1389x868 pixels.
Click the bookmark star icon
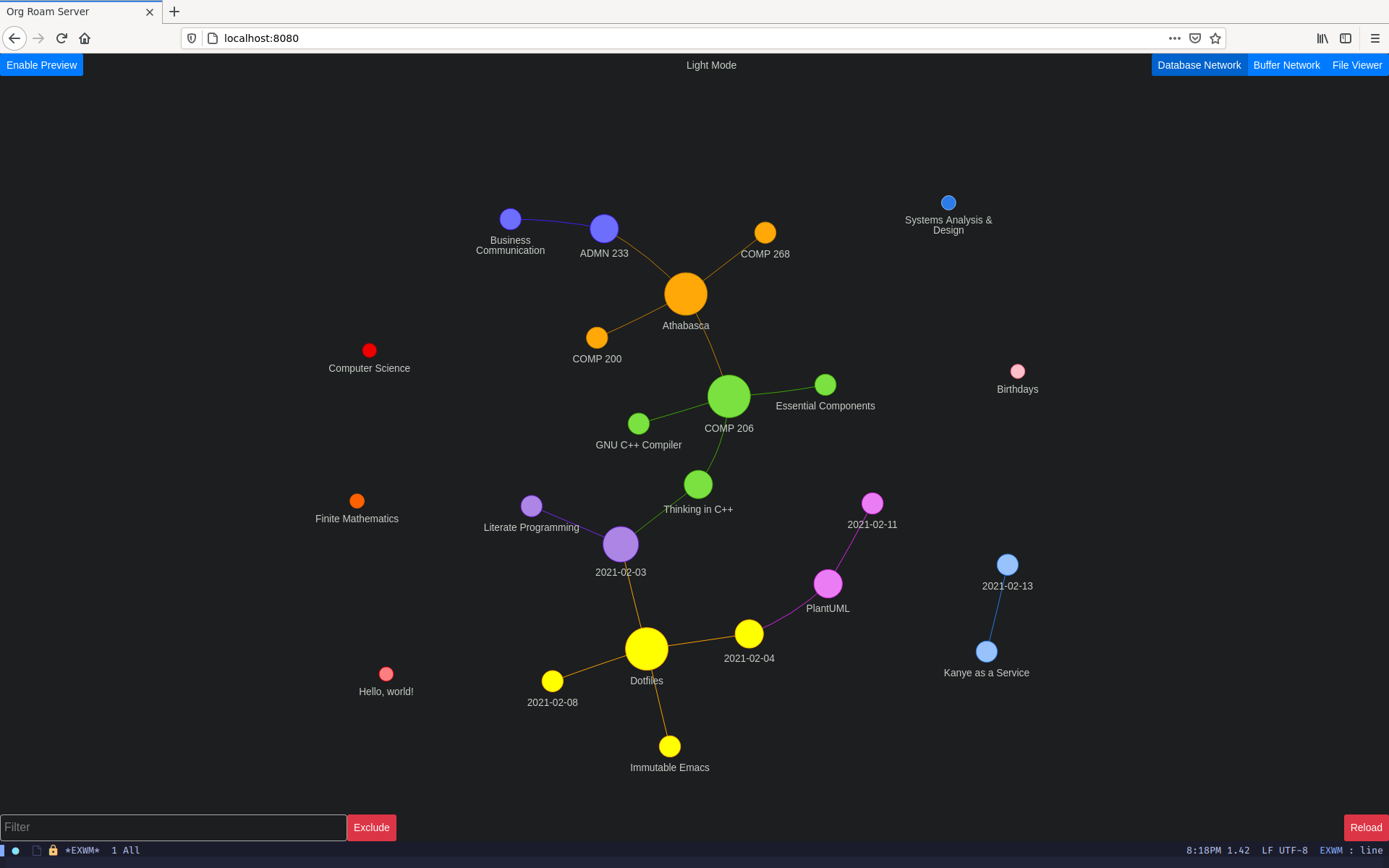tap(1215, 38)
